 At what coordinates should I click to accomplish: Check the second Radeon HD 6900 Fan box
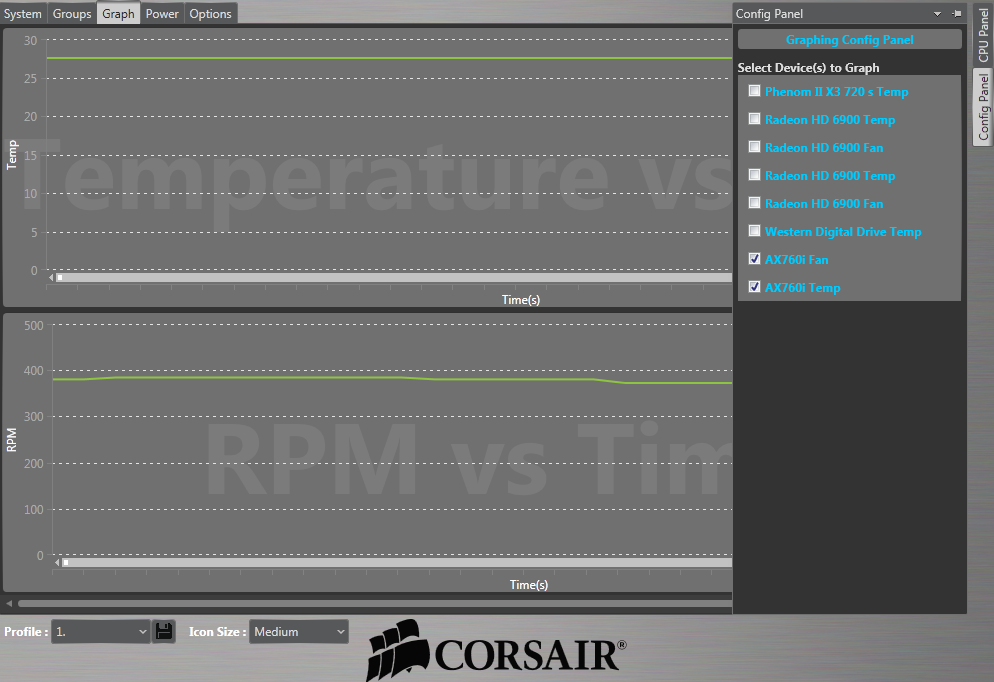[754, 202]
